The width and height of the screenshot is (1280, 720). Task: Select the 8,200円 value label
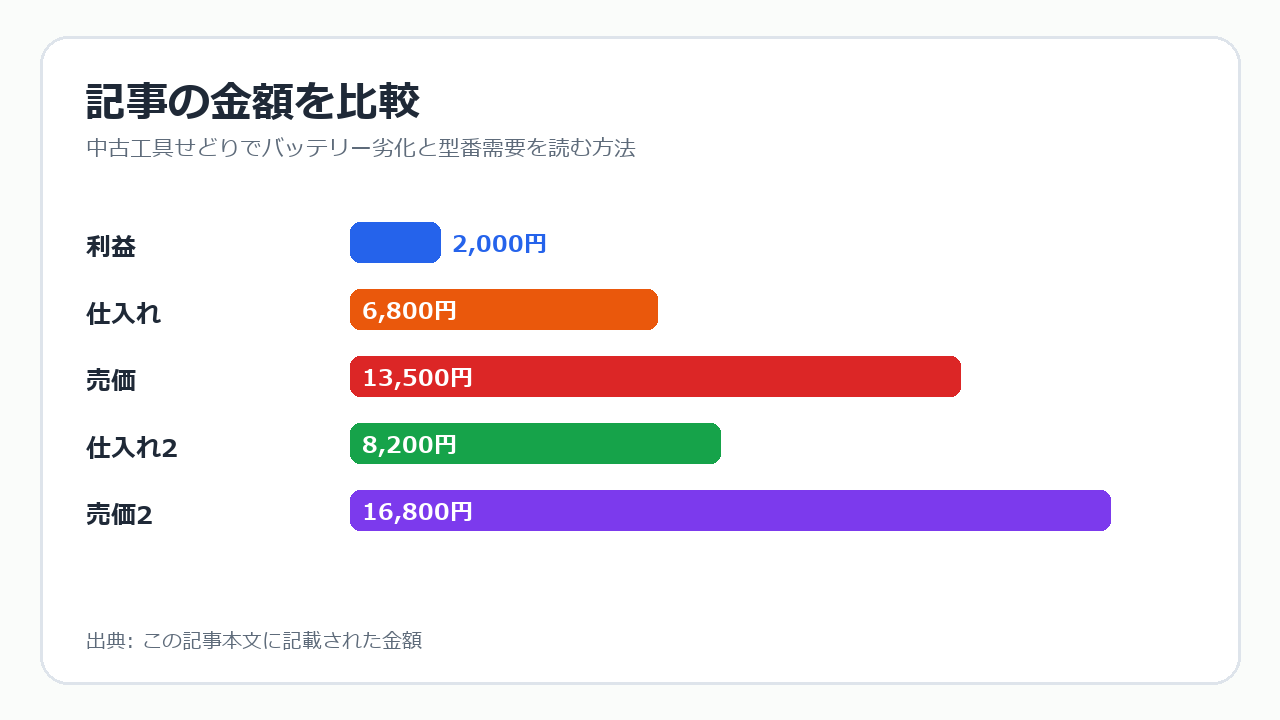409,445
